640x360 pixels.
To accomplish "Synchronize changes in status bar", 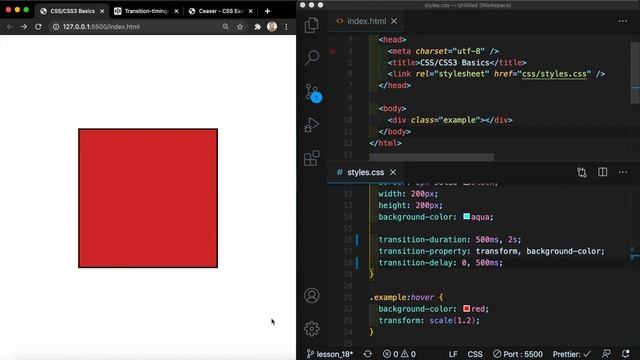I will tap(368, 354).
